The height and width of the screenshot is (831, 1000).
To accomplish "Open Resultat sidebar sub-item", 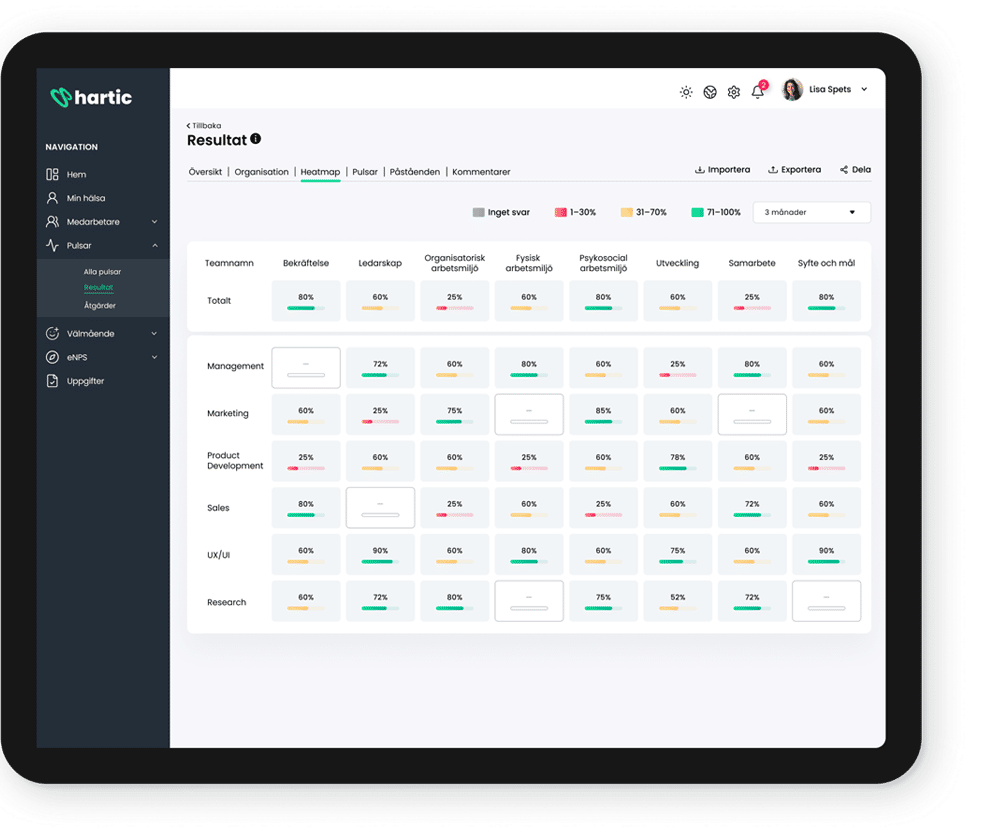I will point(98,288).
